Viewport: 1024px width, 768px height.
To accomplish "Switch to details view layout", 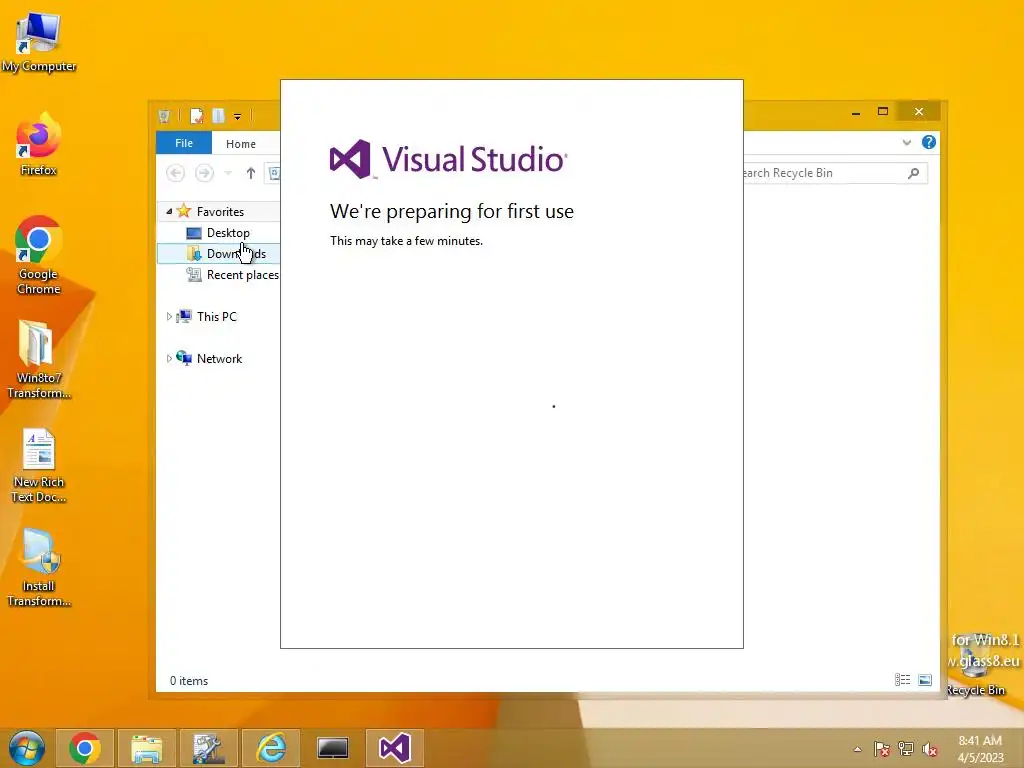I will click(903, 680).
